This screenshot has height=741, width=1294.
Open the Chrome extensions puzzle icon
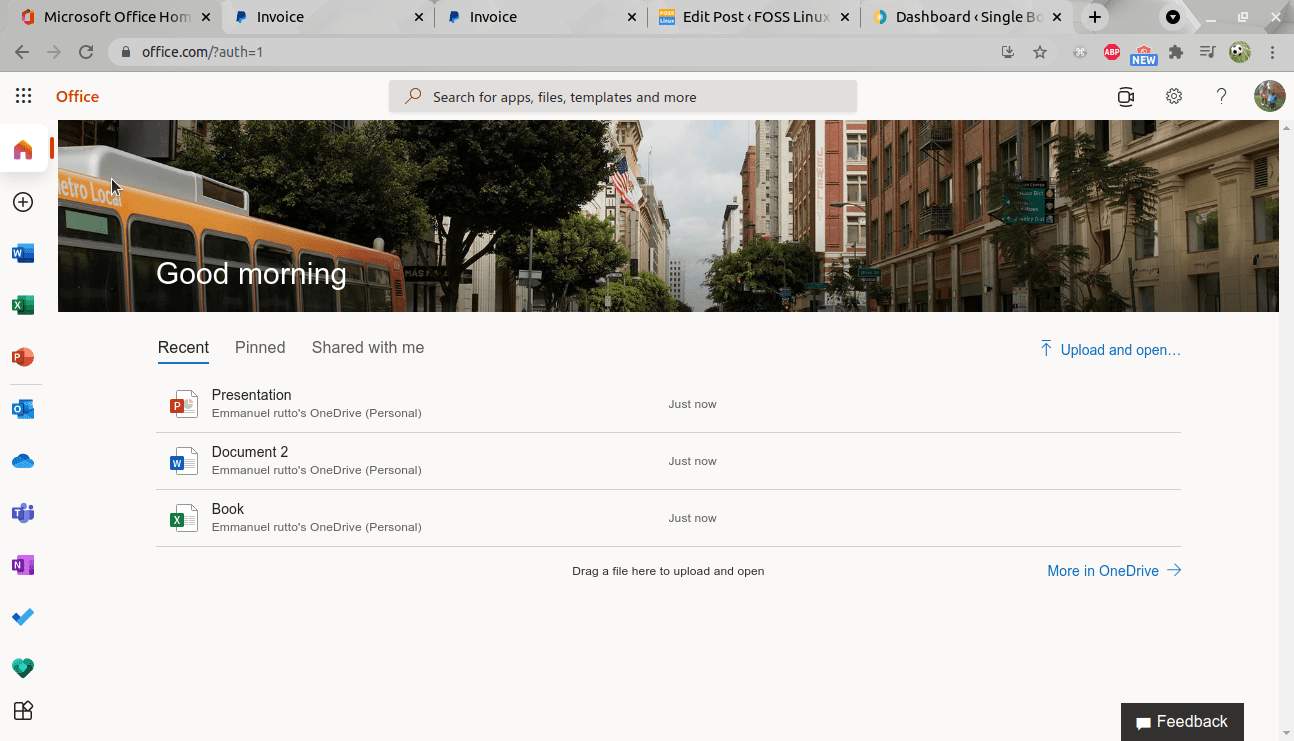point(1176,52)
